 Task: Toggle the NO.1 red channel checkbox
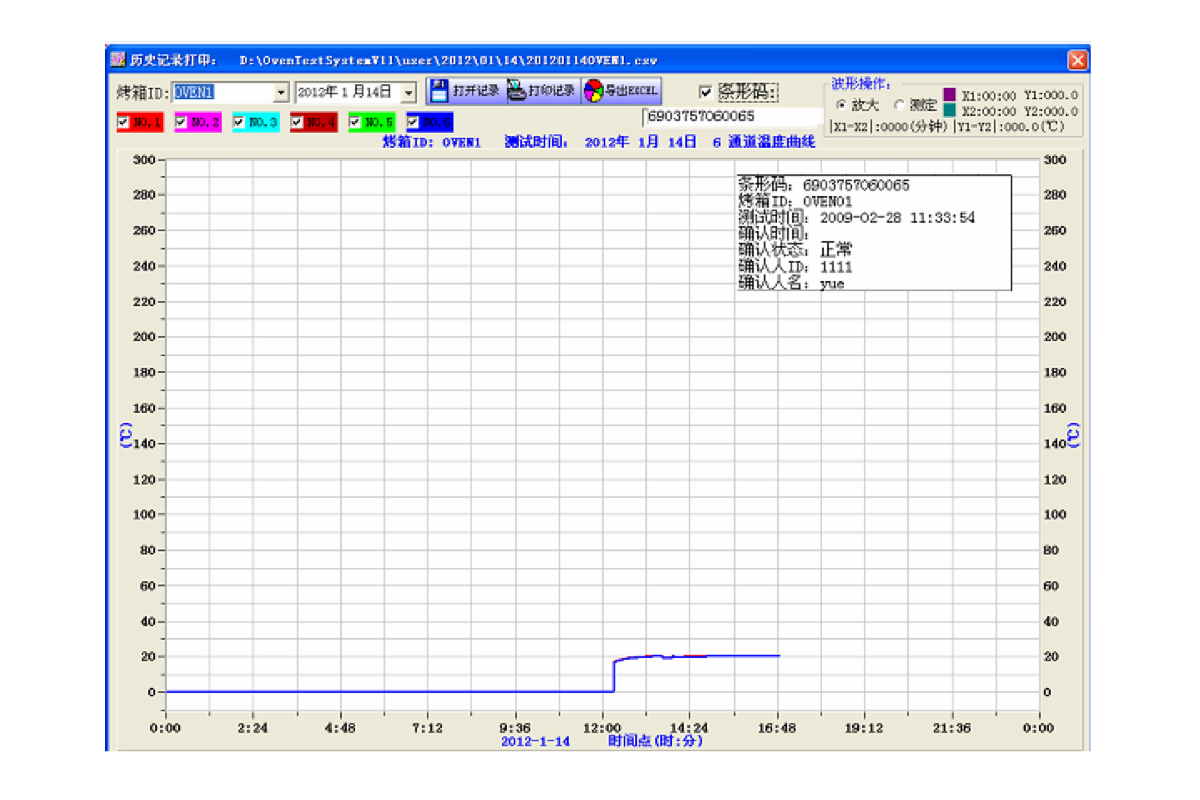pyautogui.click(x=124, y=122)
